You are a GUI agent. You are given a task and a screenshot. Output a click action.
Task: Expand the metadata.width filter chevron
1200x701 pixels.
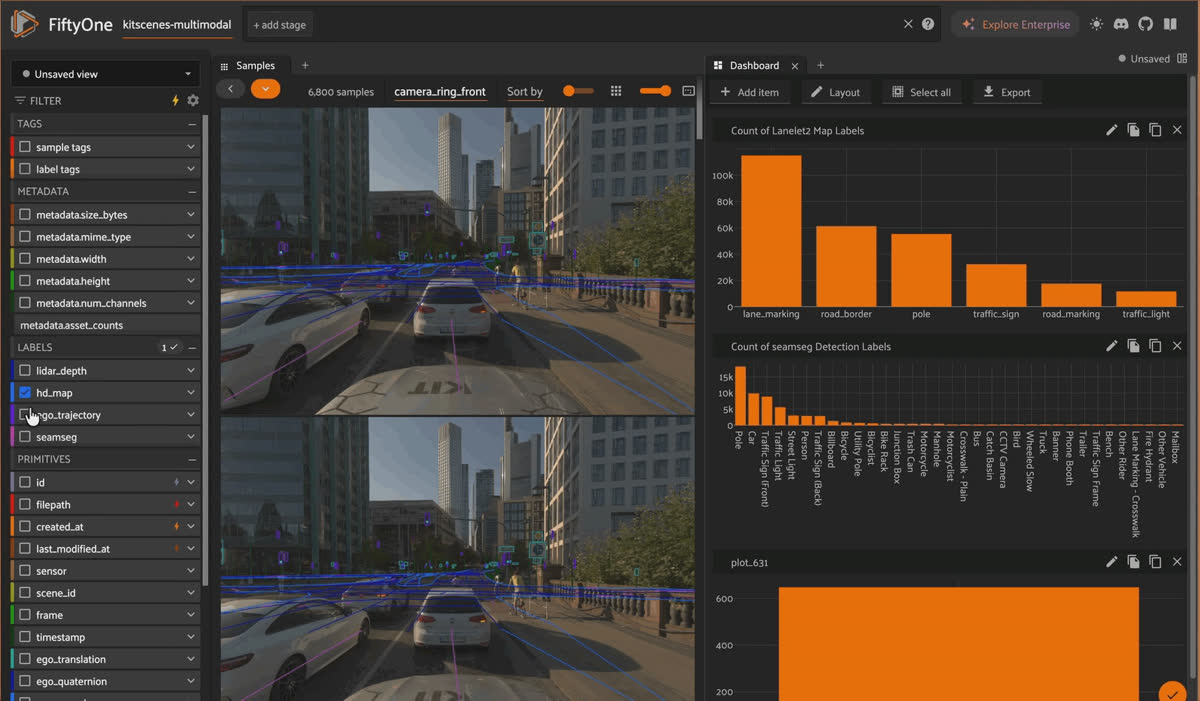tap(190, 259)
